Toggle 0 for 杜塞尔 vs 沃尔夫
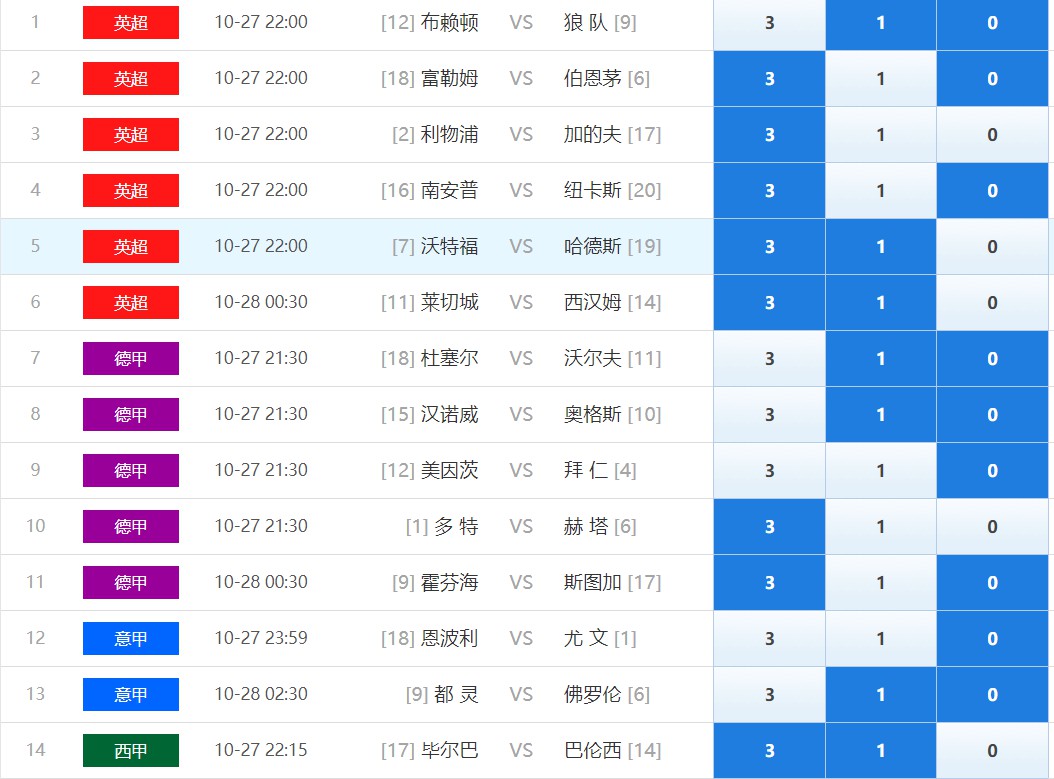The image size is (1054, 779). pos(992,359)
